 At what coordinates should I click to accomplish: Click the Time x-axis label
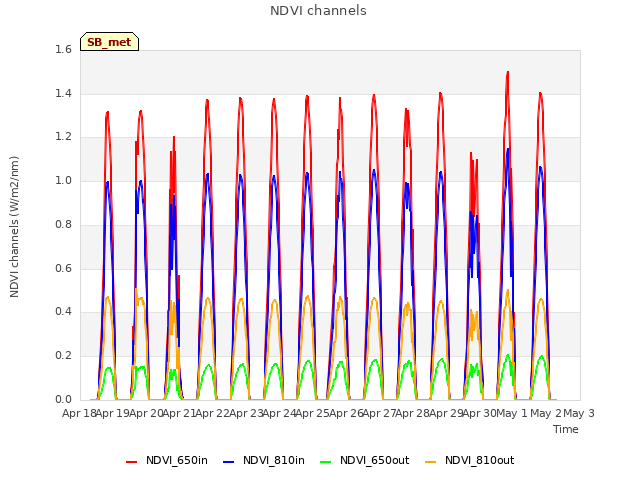(566, 429)
